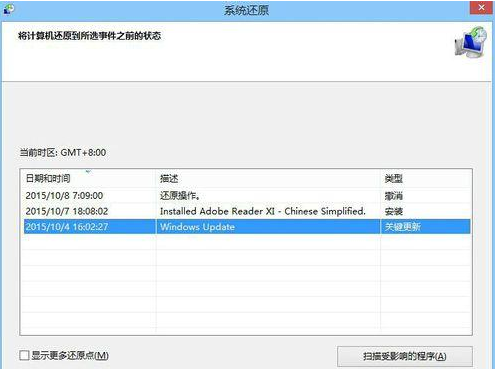Click 扫描受影响的程序(A) button
The image size is (495, 369).
[x=405, y=356]
